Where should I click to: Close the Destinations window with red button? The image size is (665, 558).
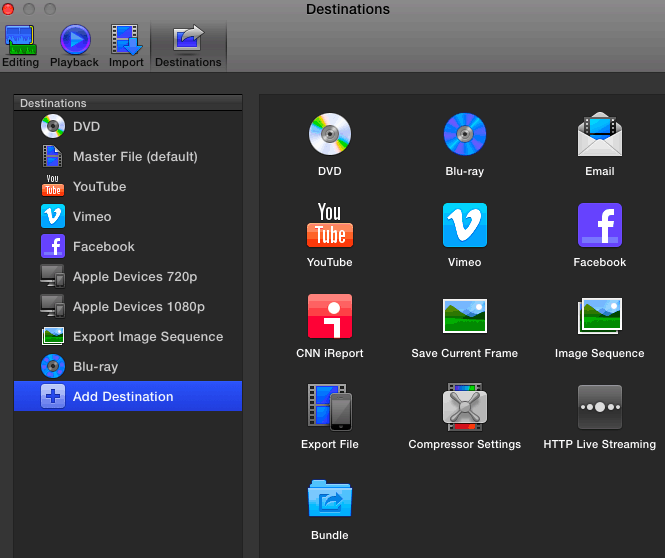tap(8, 9)
